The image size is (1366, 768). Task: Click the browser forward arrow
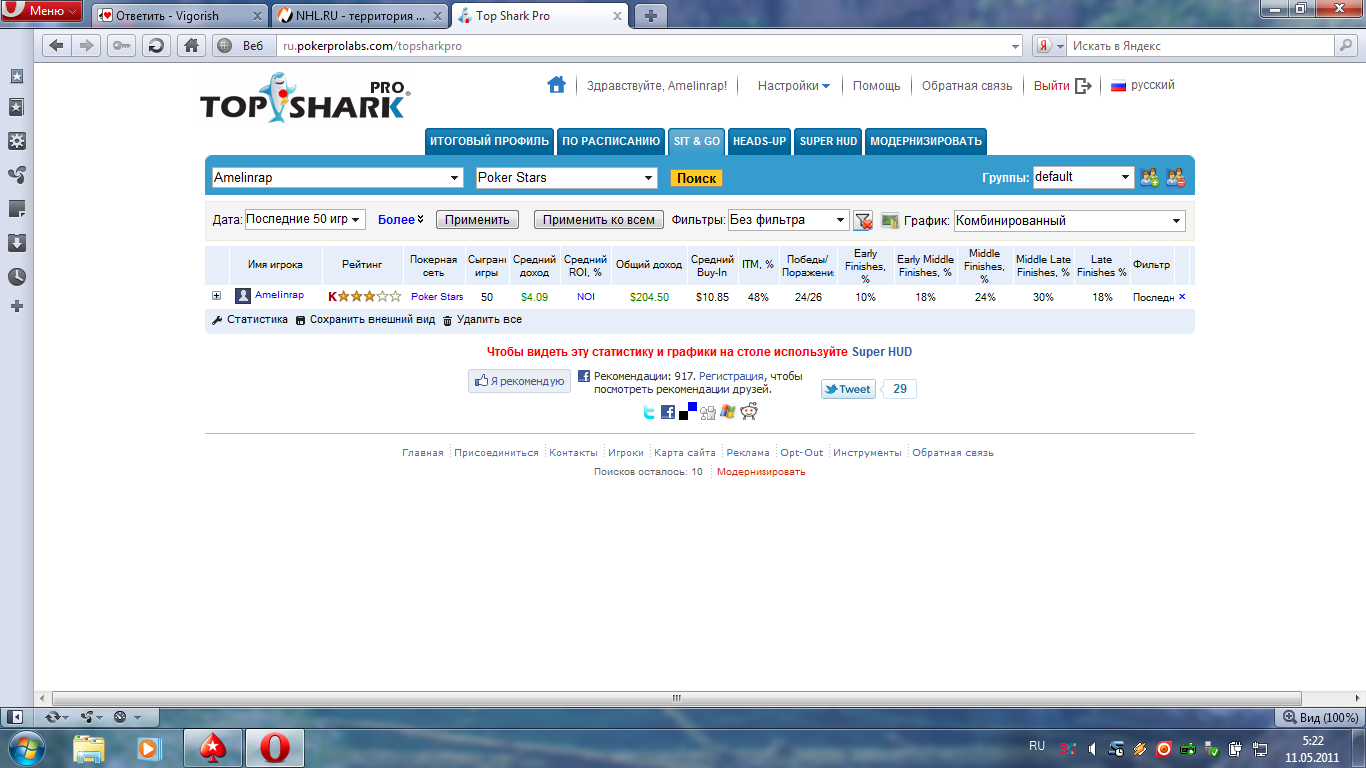click(87, 46)
